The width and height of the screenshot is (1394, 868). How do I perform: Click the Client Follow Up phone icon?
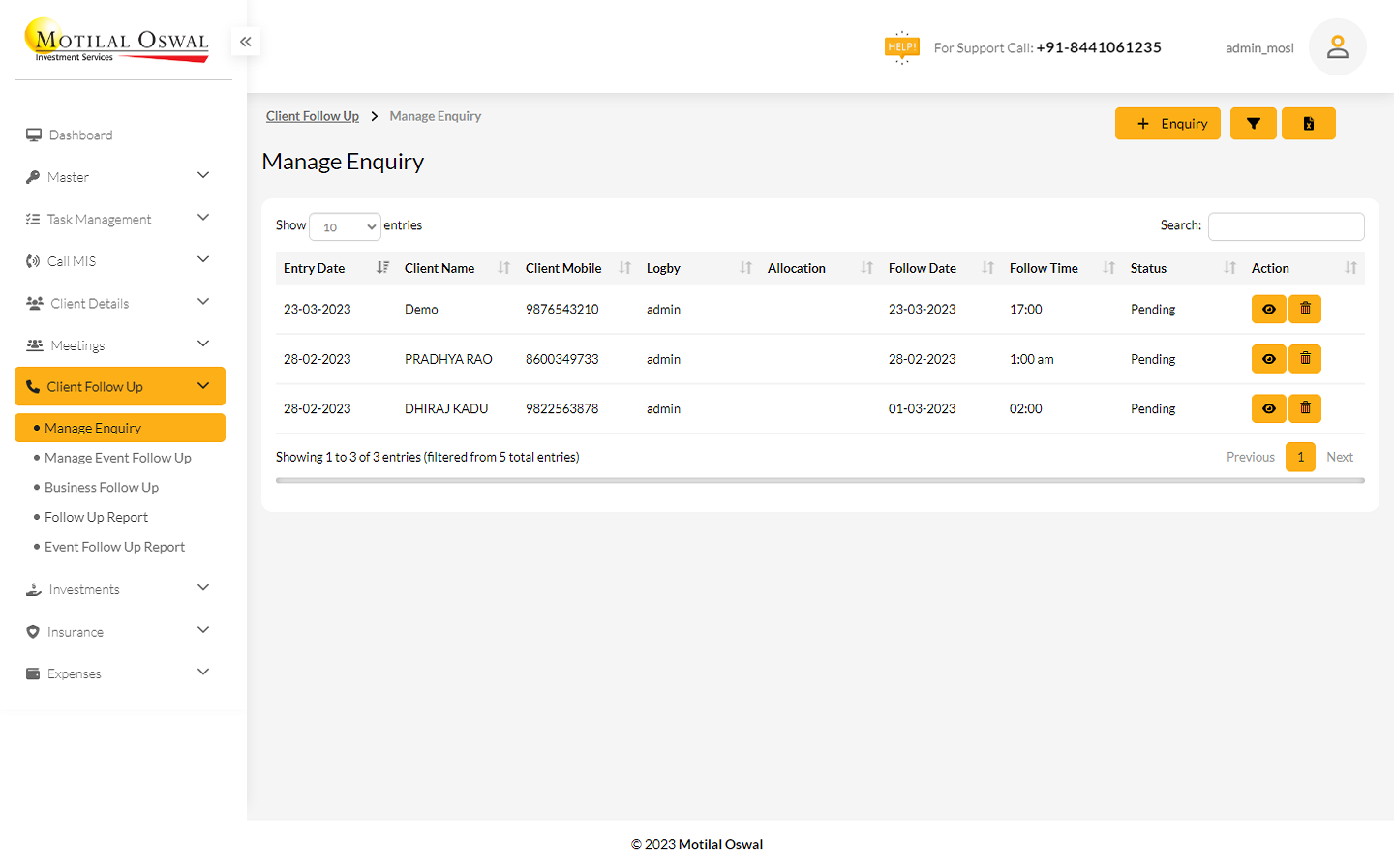[x=33, y=386]
